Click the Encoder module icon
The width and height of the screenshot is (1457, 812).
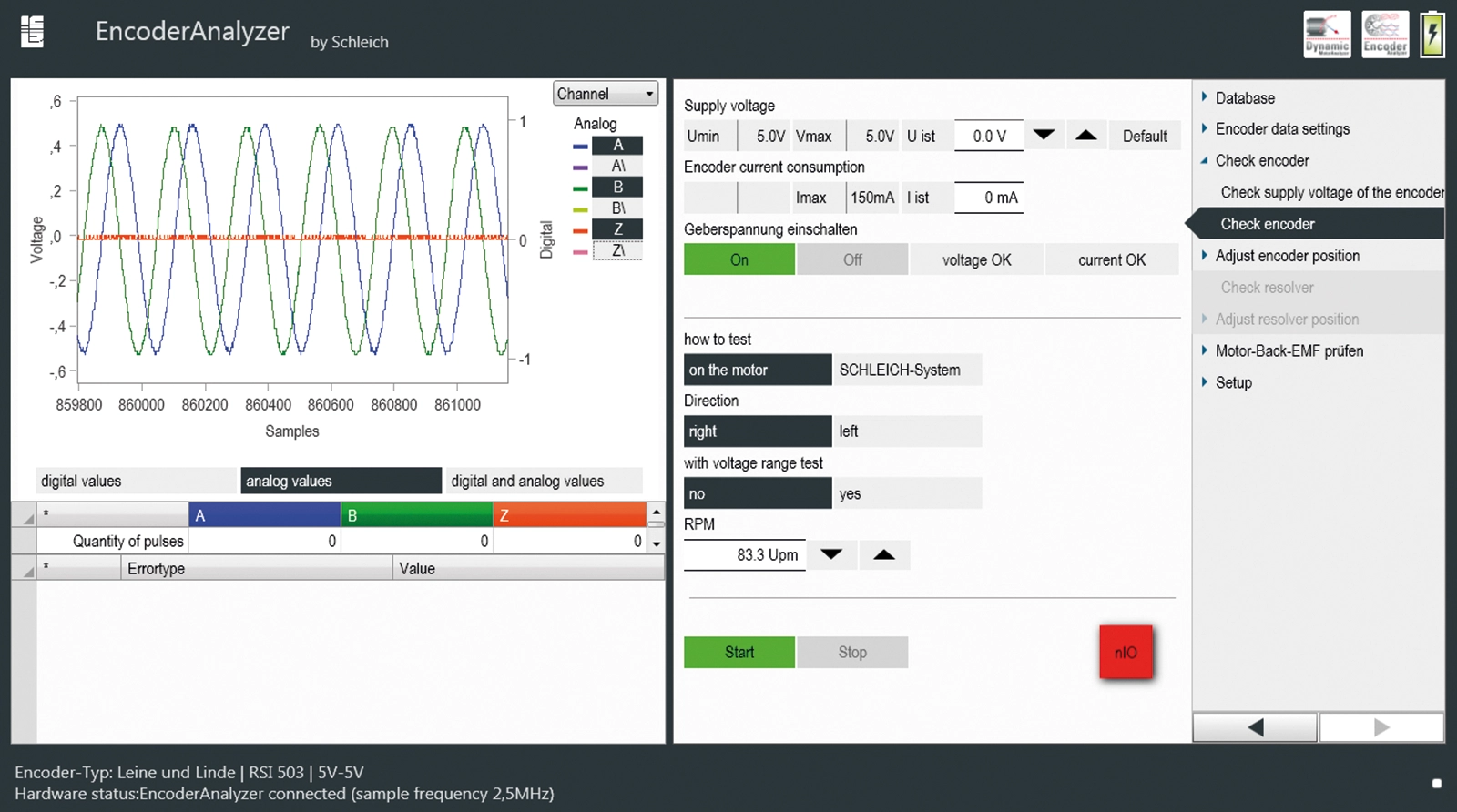pyautogui.click(x=1385, y=35)
